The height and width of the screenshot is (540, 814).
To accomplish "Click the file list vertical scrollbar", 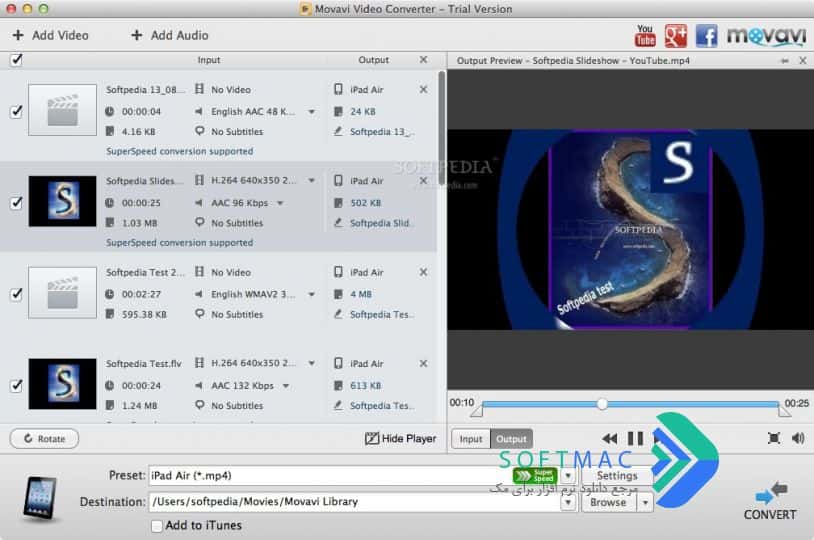I will tap(441, 128).
